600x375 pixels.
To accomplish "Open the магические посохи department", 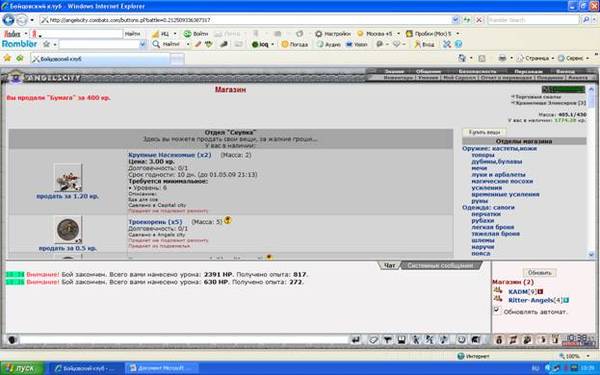I will click(502, 181).
